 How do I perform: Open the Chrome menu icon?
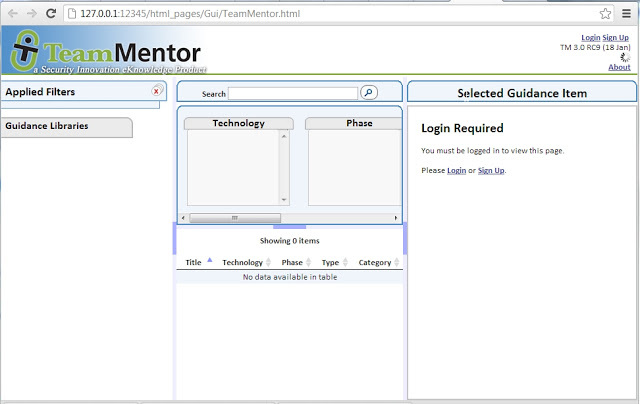point(626,14)
